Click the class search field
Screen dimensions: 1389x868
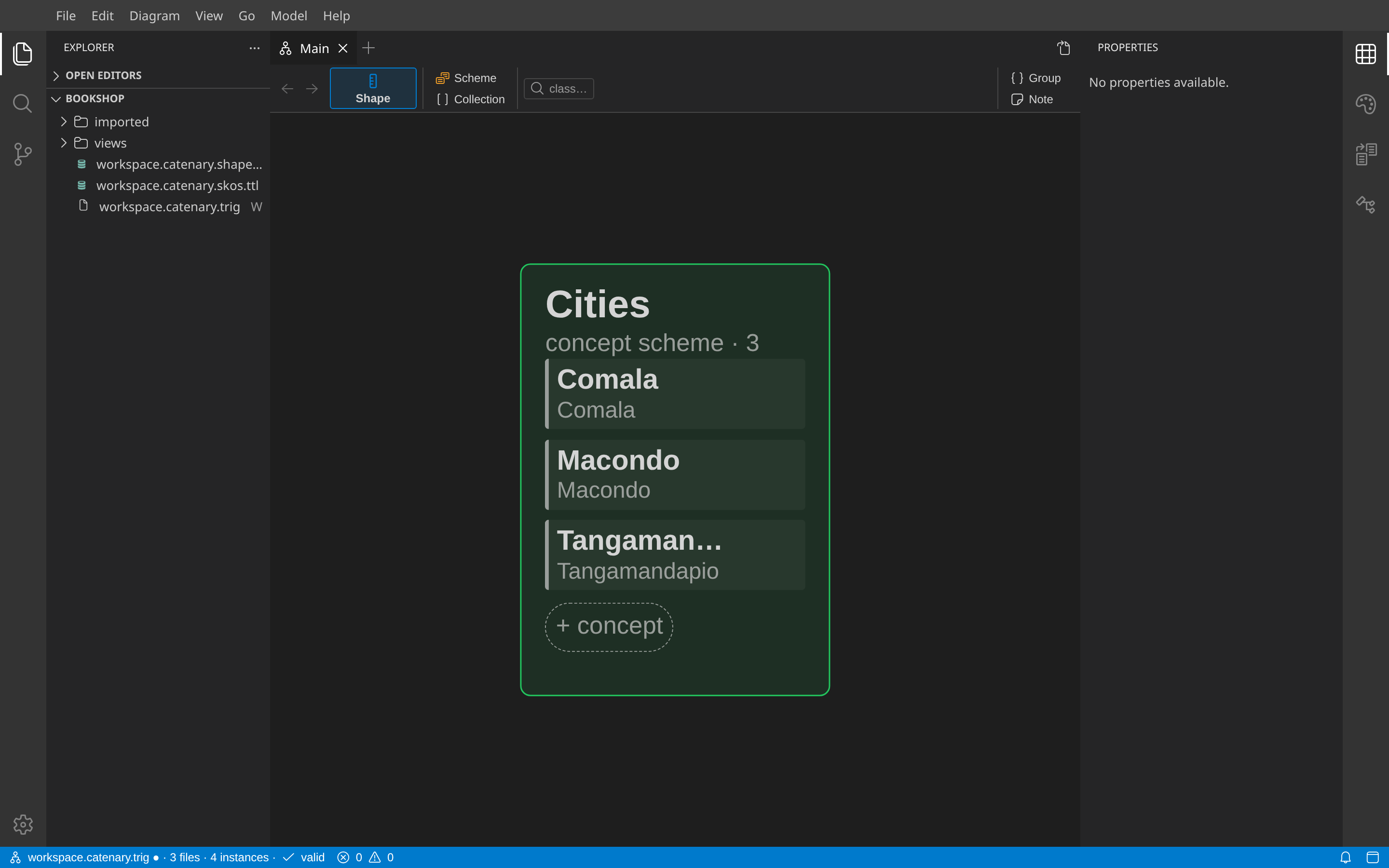pyautogui.click(x=558, y=88)
